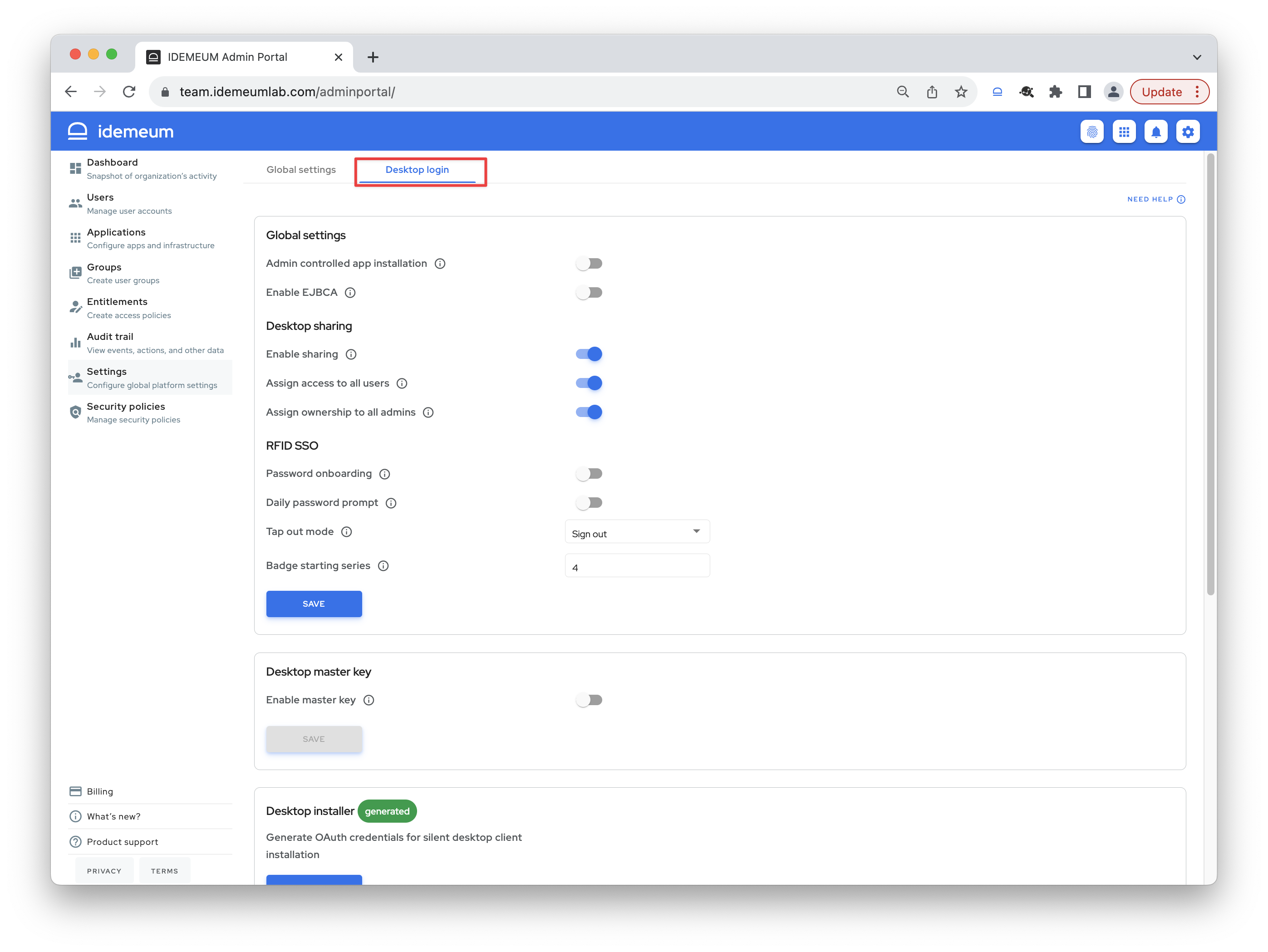Open the Chrome profile avatar
Screen dimensions: 1268x952
point(1113,92)
